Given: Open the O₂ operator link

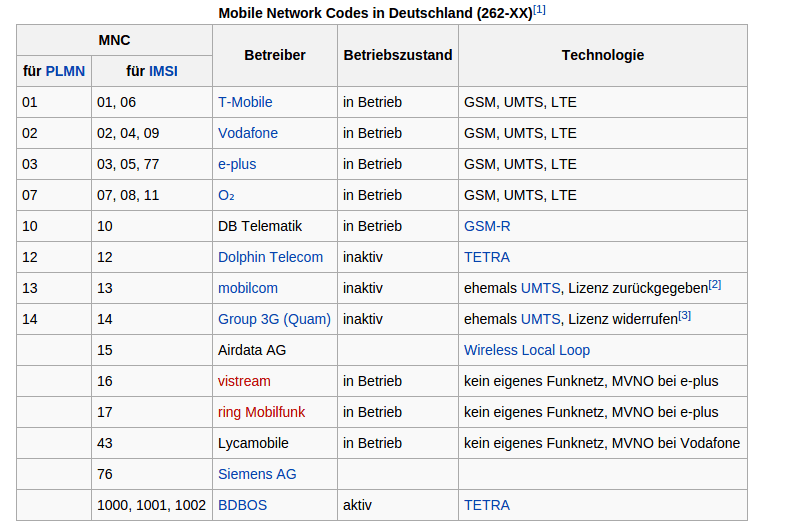Looking at the screenshot, I should 226,195.
